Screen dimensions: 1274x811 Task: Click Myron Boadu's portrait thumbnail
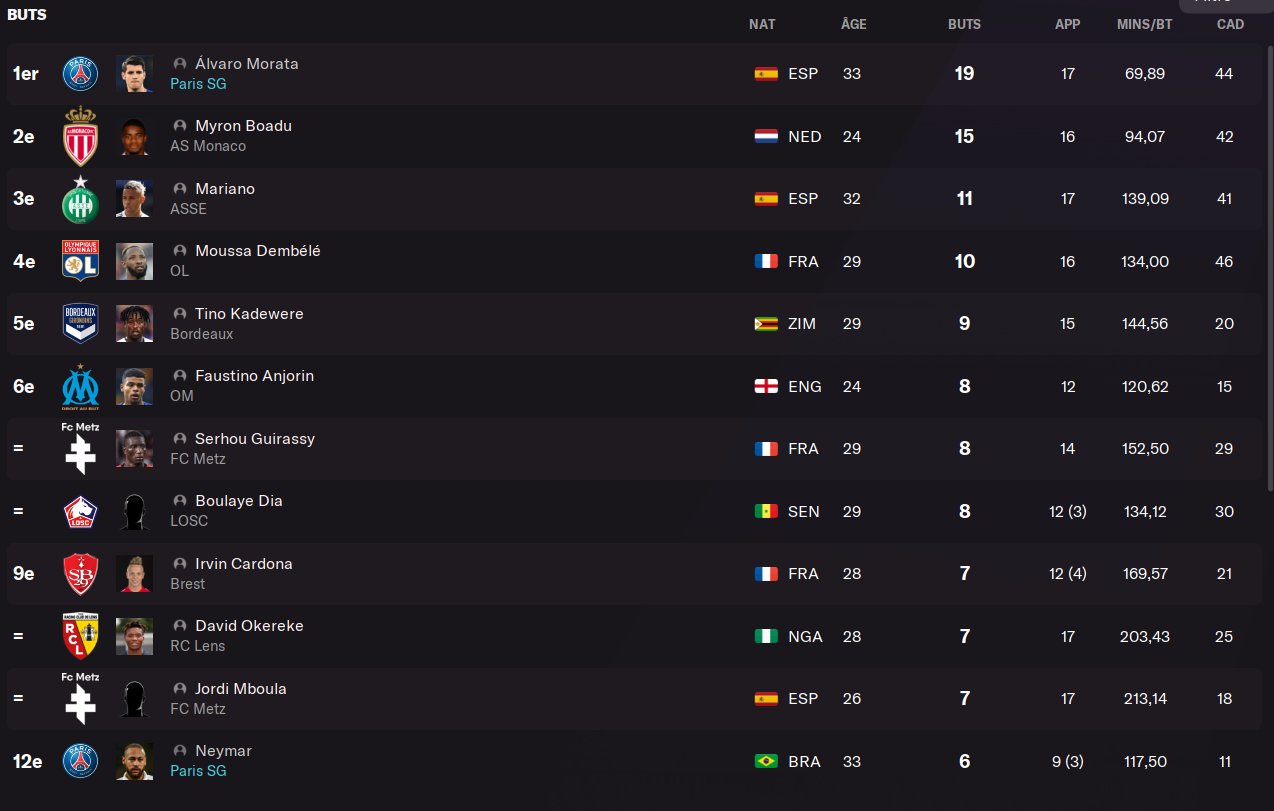[134, 136]
